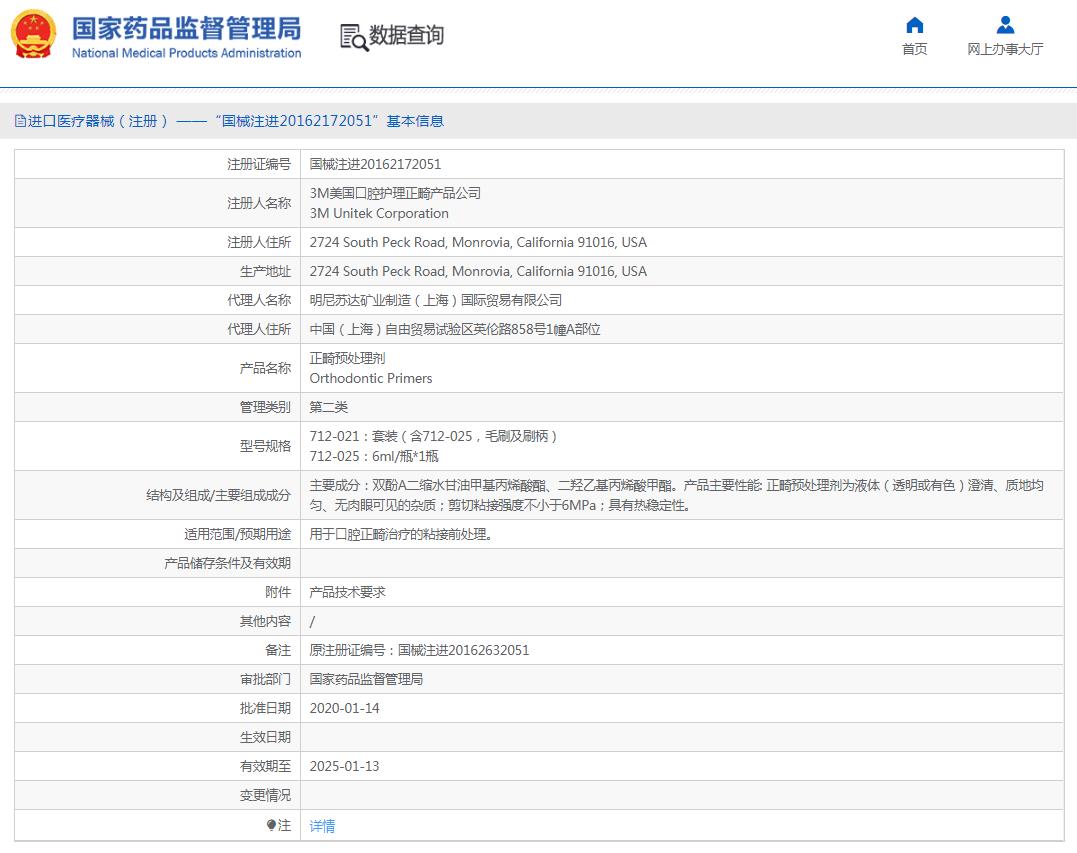The width and height of the screenshot is (1077, 853).
Task: Click the 首页 label
Action: coord(914,49)
